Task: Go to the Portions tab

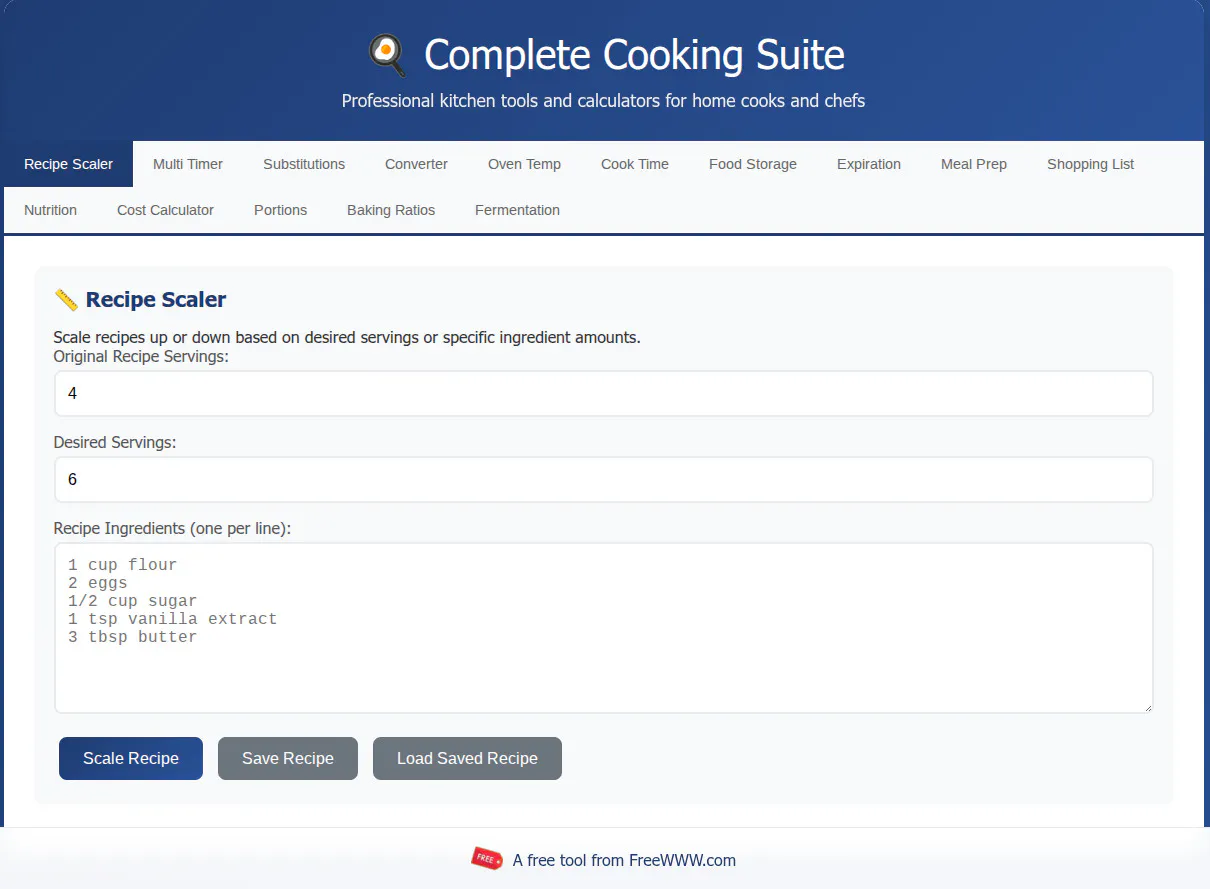Action: (280, 210)
